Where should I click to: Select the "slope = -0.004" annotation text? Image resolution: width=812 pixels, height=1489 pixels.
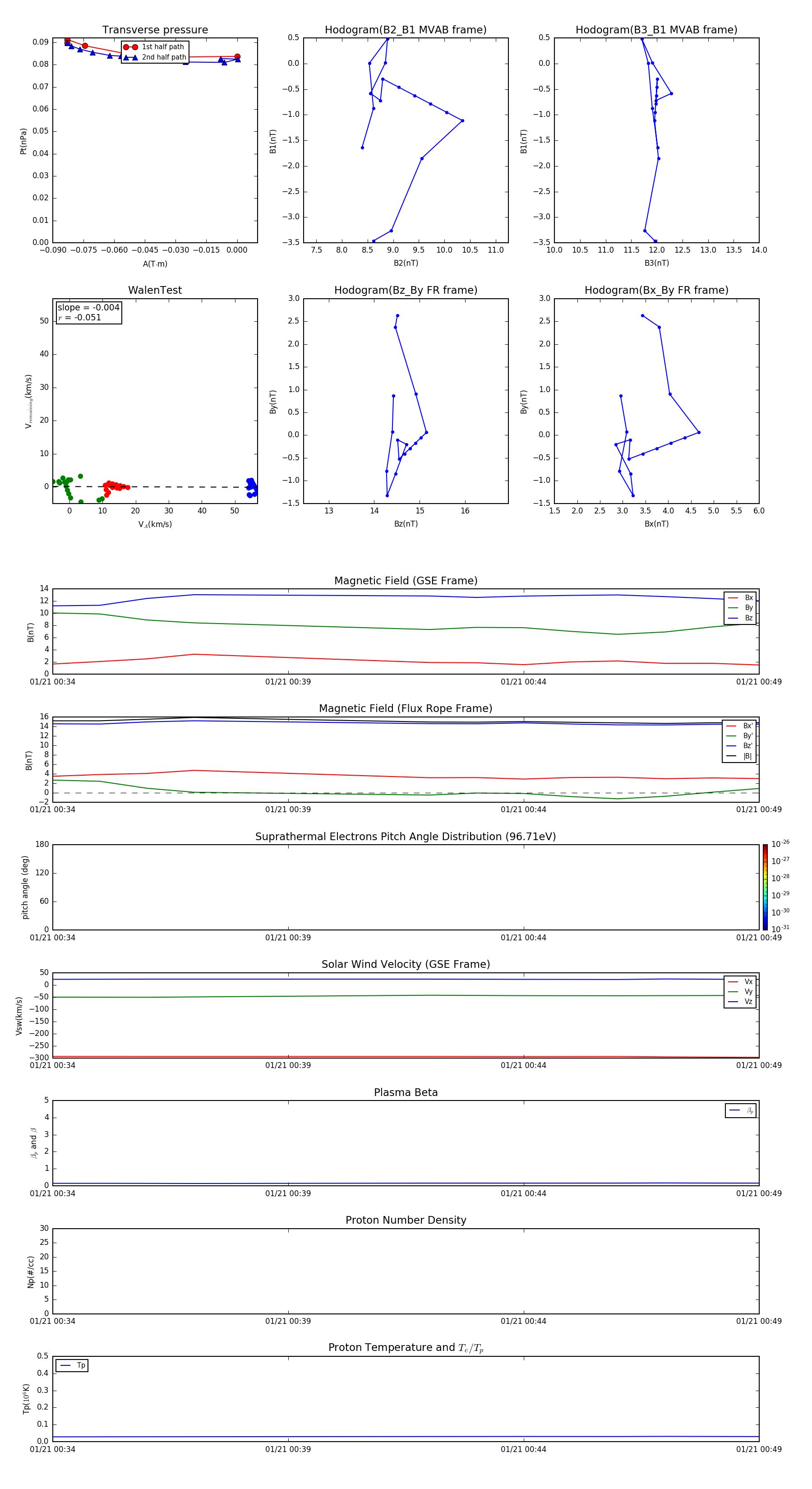click(88, 308)
